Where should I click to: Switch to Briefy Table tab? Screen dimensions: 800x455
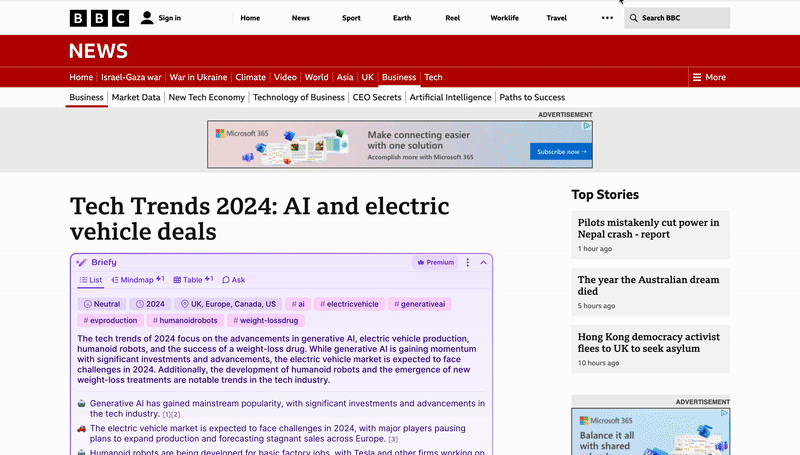pos(193,280)
